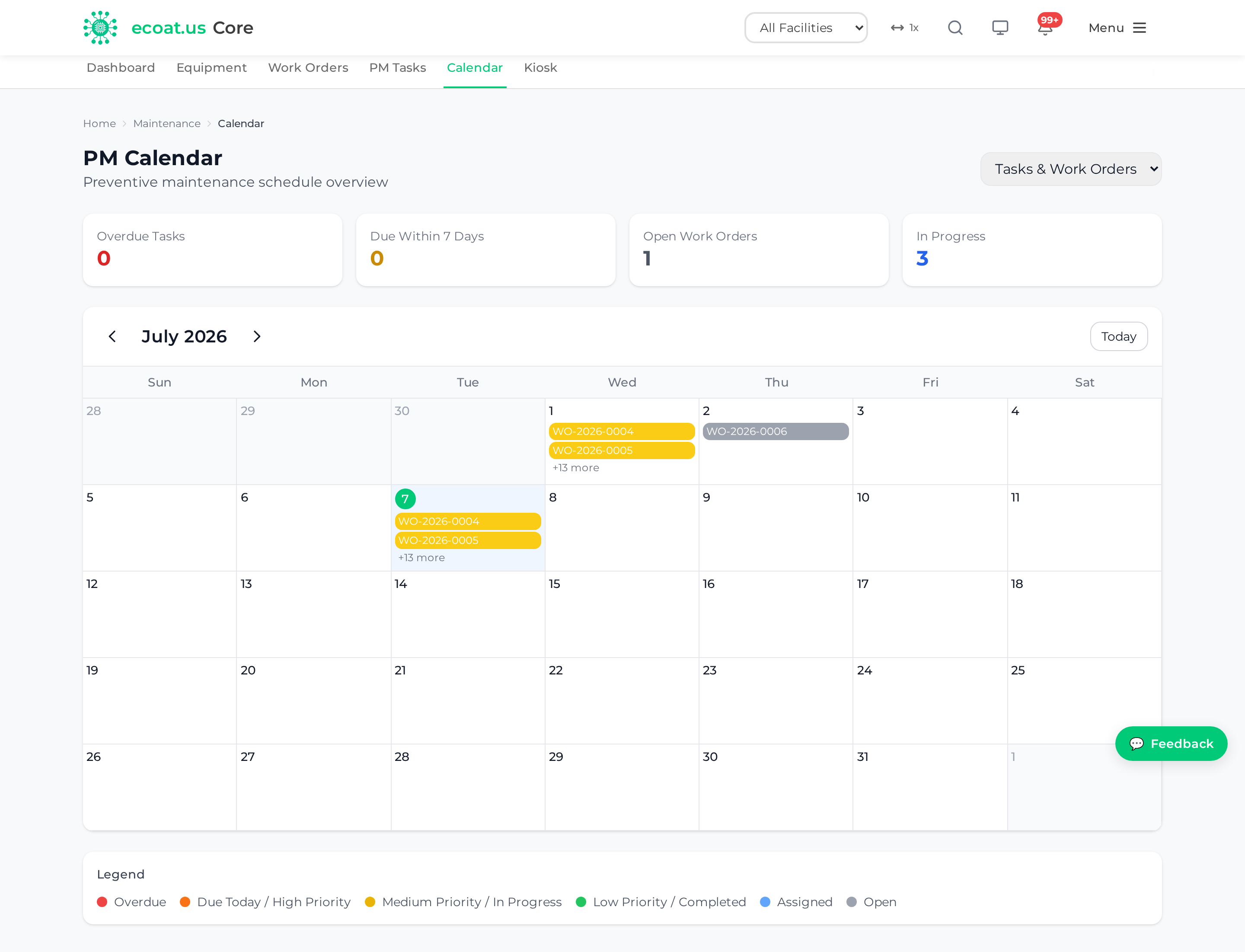Click the ecoat.us Core logo icon
Viewport: 1245px width, 952px height.
coord(100,28)
